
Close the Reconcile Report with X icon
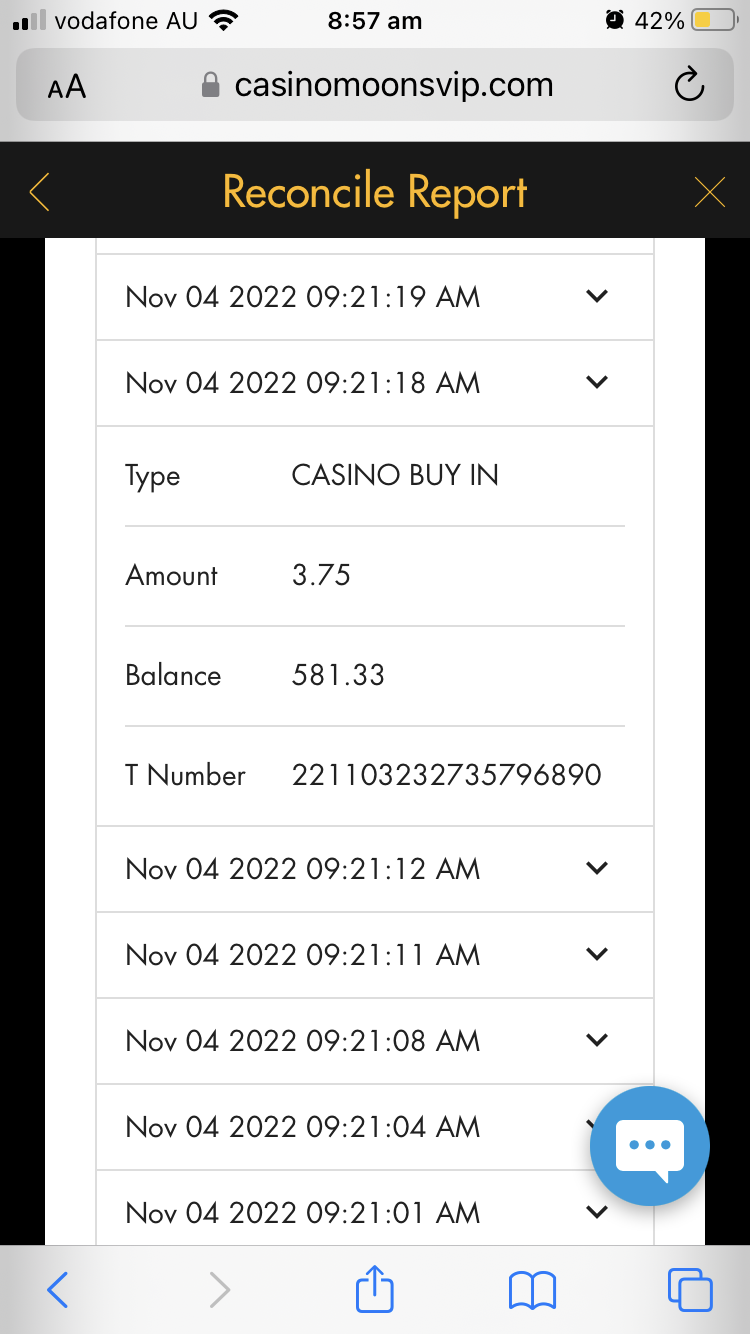[709, 192]
